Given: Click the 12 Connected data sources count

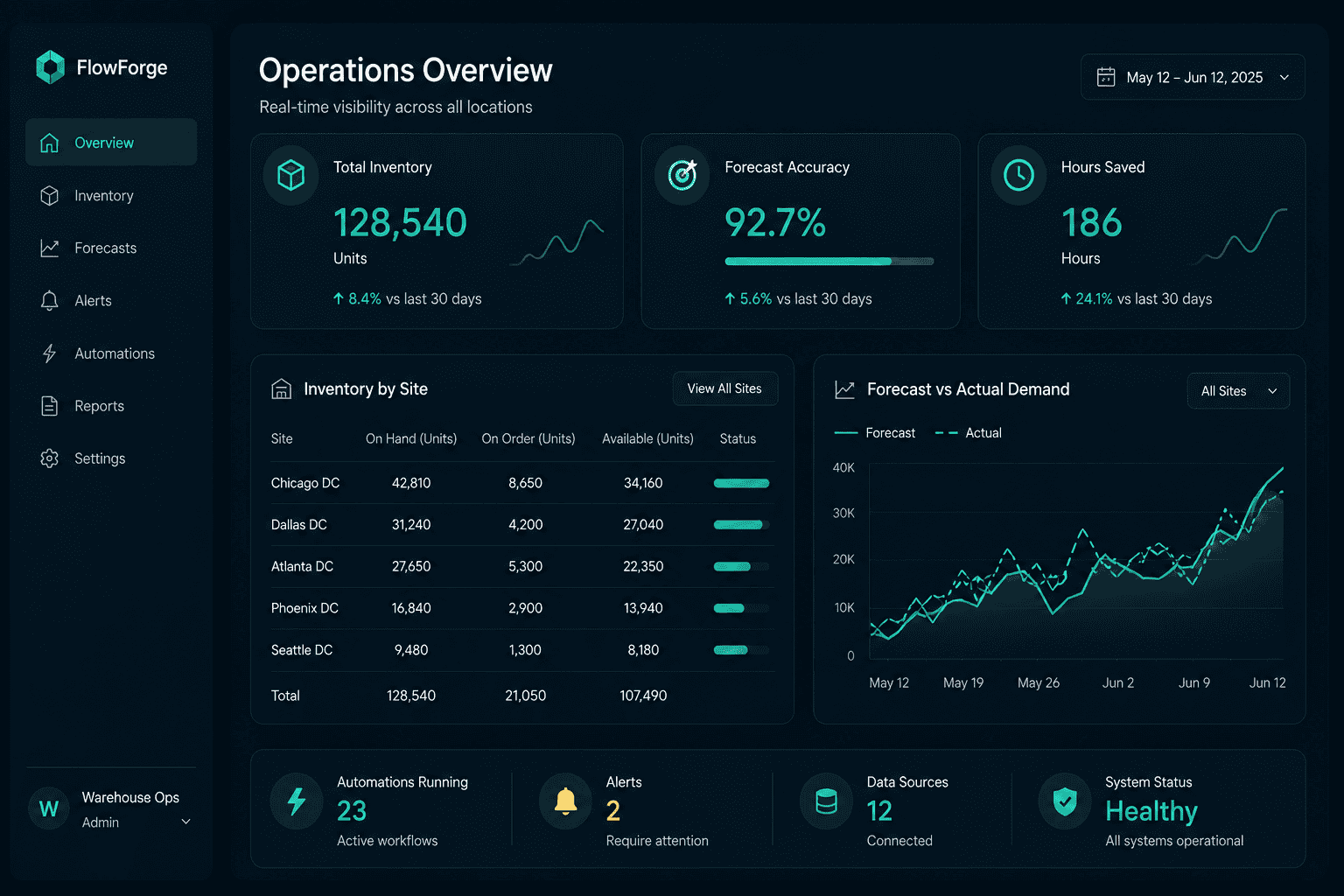Looking at the screenshot, I should click(879, 811).
